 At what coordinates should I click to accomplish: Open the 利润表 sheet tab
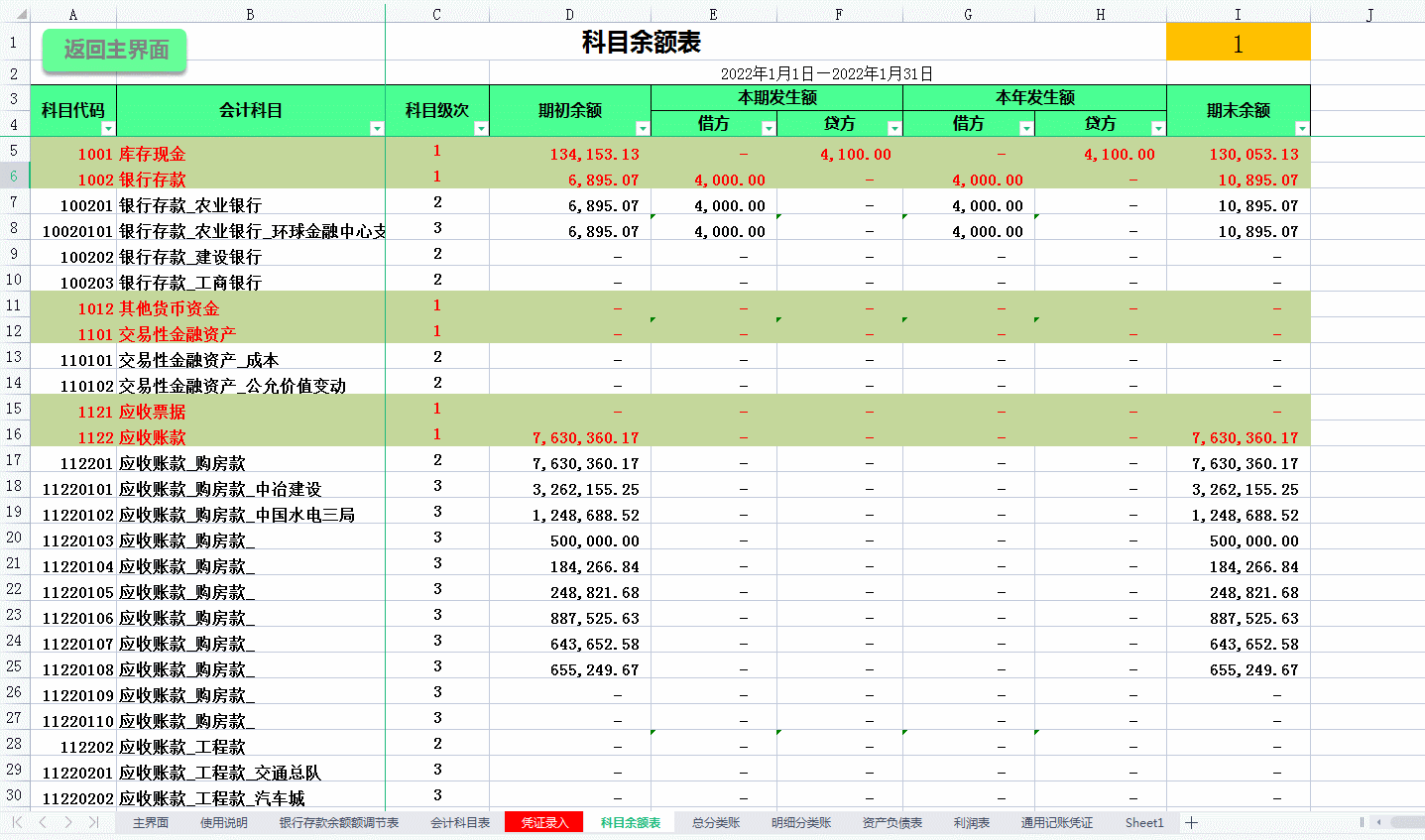pos(969,822)
